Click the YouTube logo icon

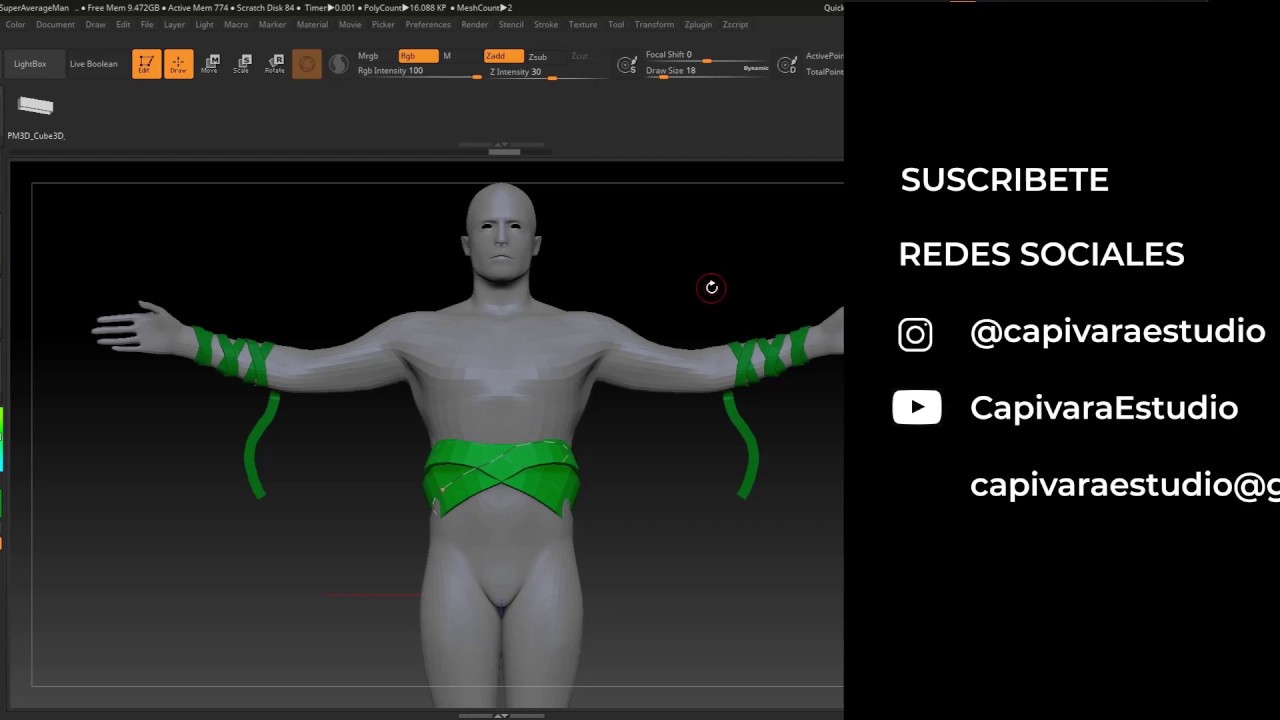[917, 407]
